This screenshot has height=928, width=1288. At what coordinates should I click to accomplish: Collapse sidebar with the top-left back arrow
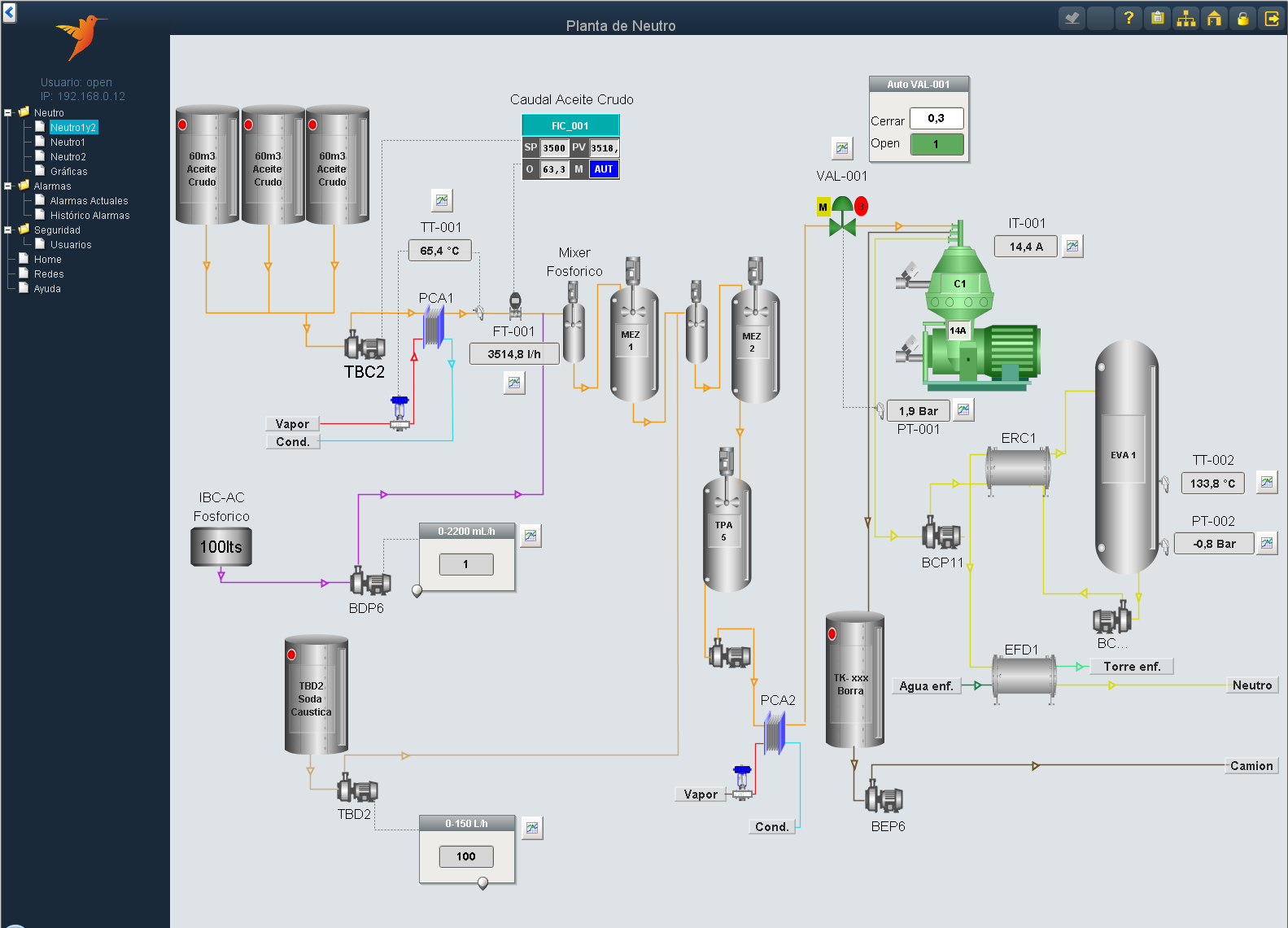coord(10,12)
